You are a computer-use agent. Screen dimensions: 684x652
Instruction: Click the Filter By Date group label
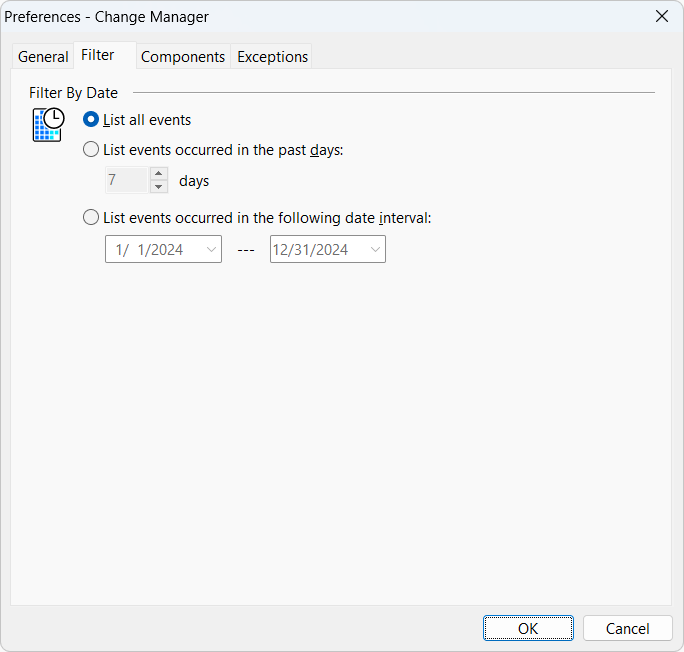[x=74, y=93]
